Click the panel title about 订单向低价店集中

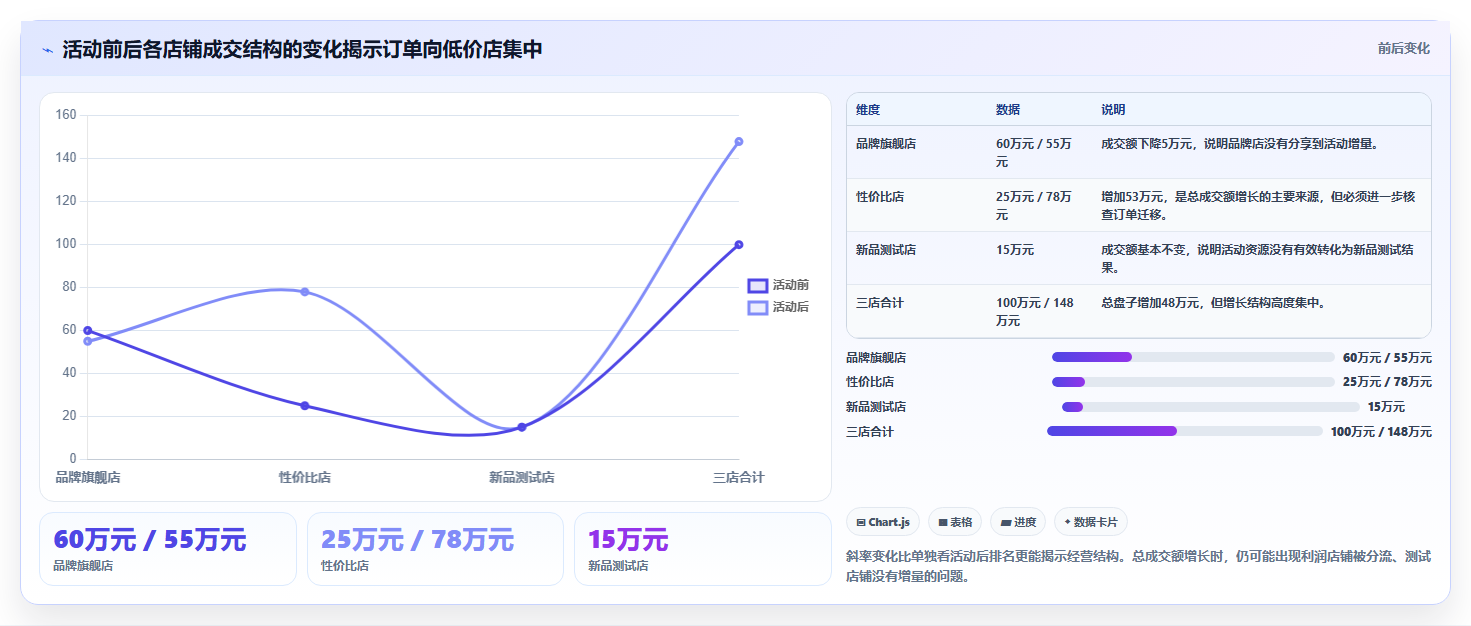[302, 49]
